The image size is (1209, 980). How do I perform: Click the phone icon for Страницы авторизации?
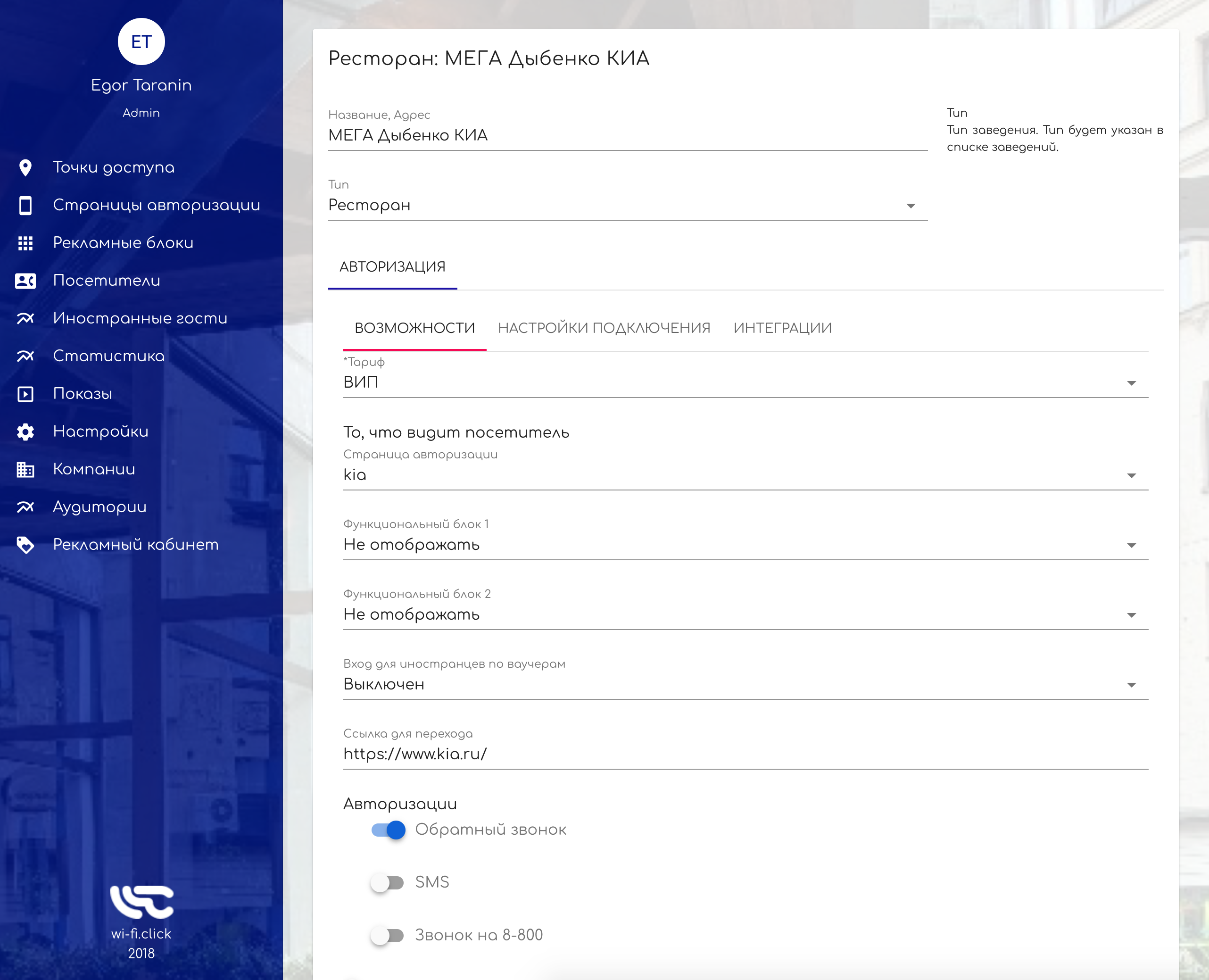[x=25, y=206]
